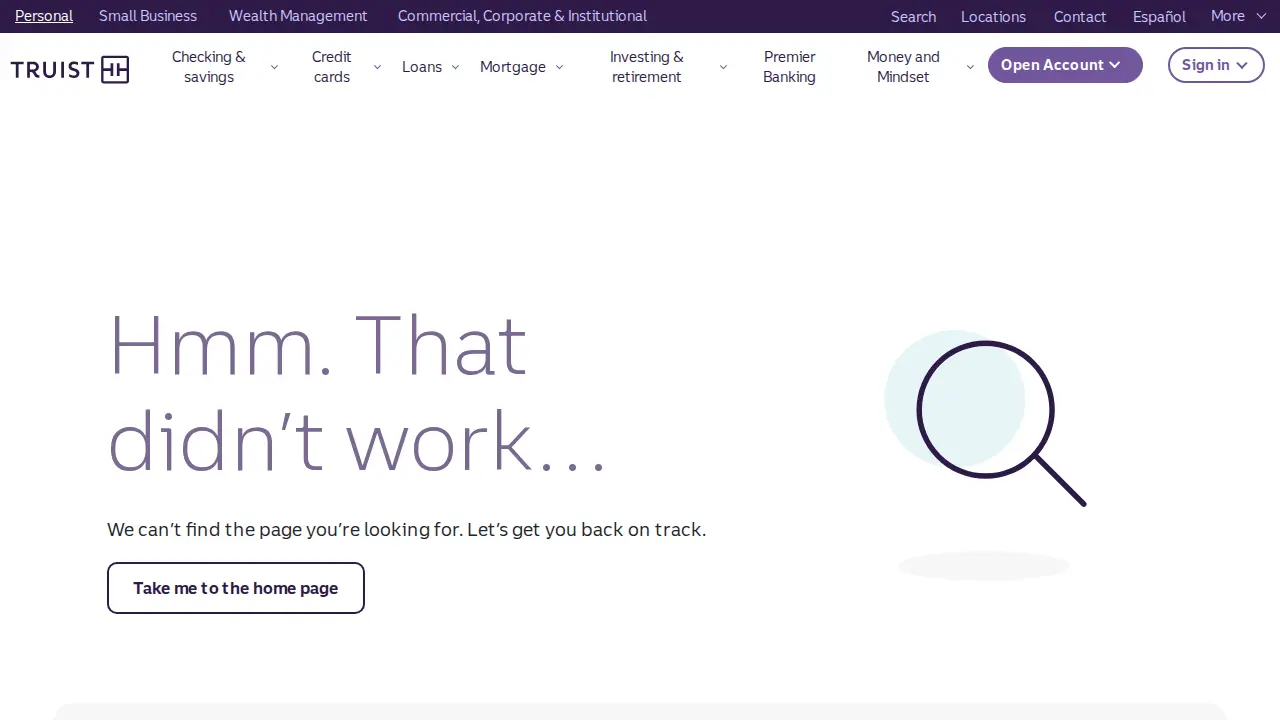The height and width of the screenshot is (720, 1280).
Task: Expand Money and Mindset menu
Action: (918, 67)
